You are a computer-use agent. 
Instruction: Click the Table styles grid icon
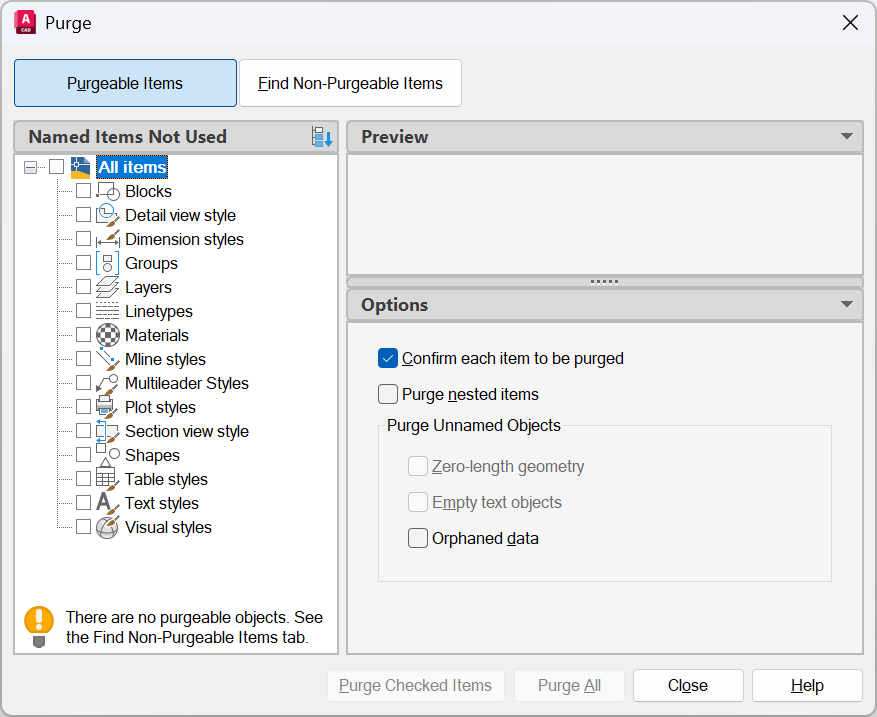click(107, 479)
